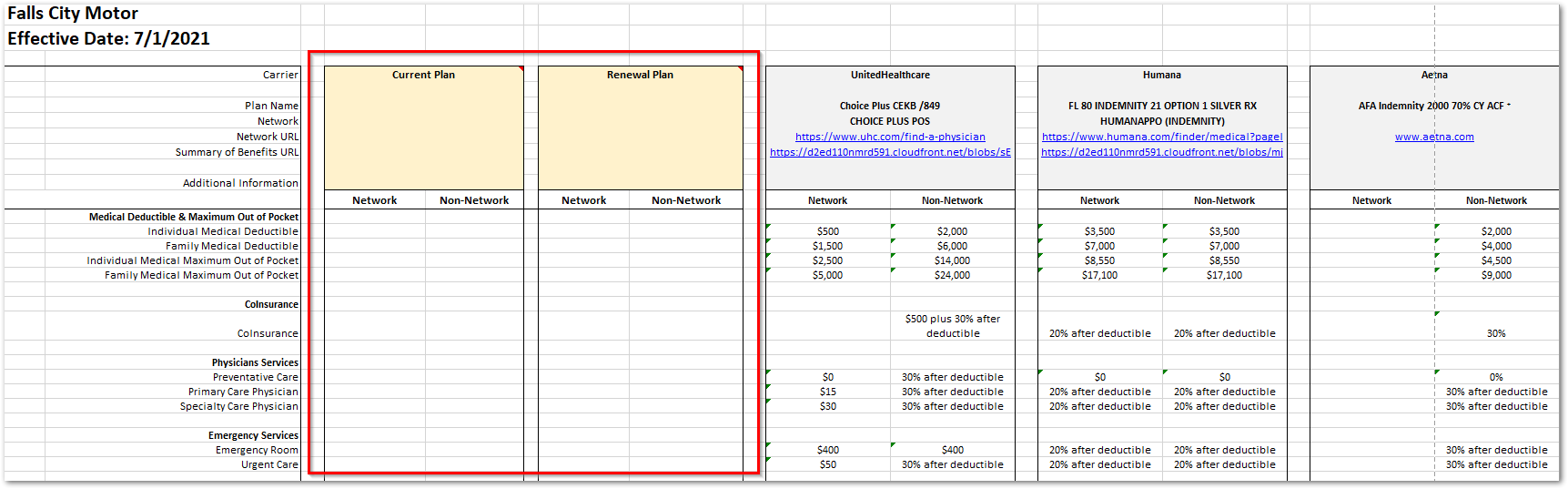
Task: Select UnitedHealthcare's $15 primary care cell
Action: point(828,392)
